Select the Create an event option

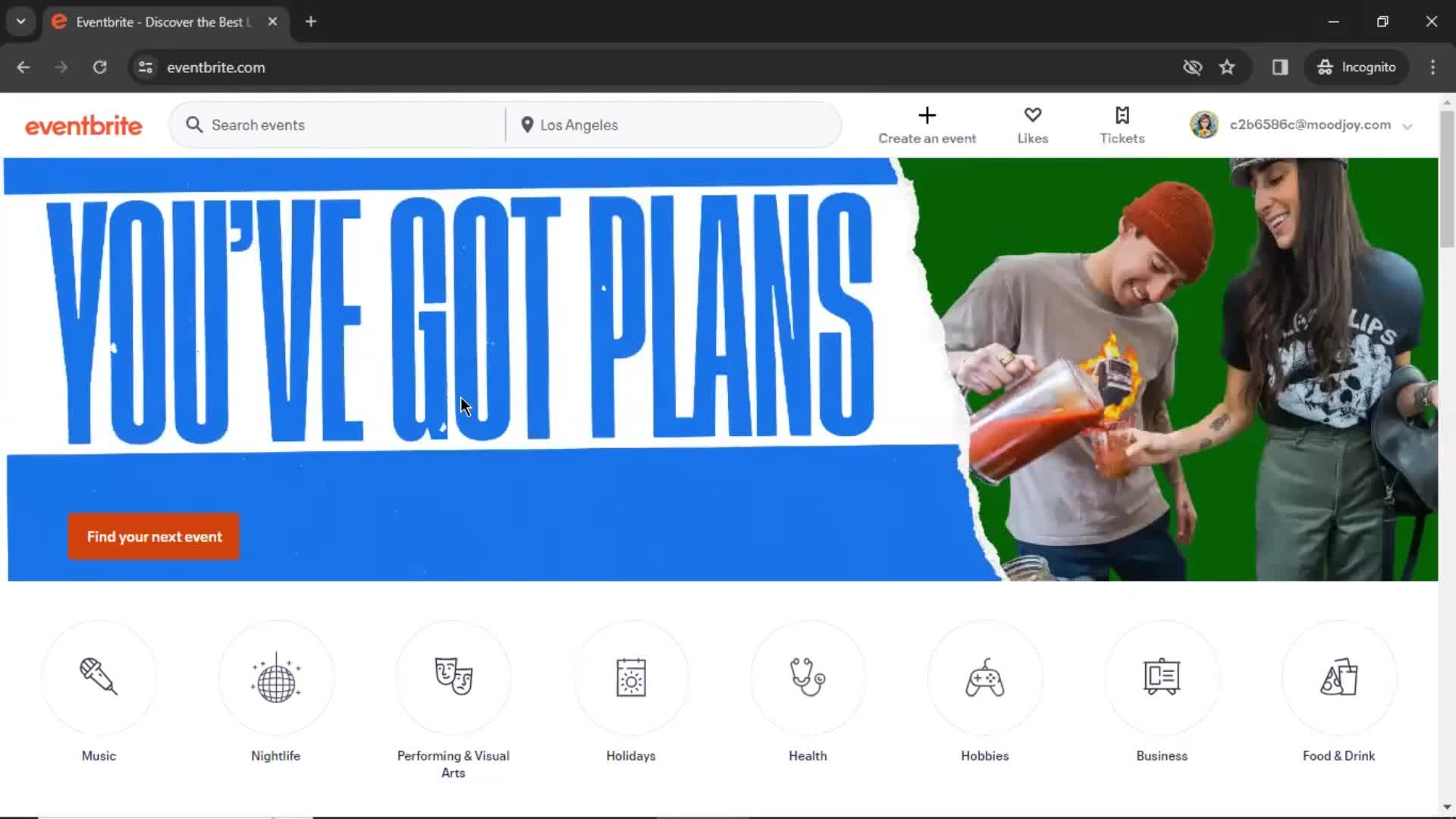(927, 124)
